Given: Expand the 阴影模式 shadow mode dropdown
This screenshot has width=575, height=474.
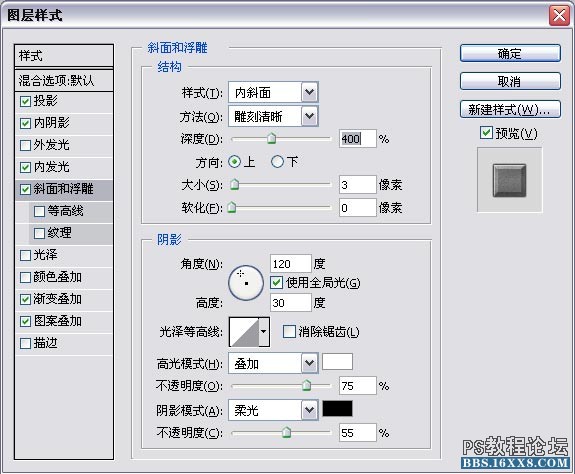Looking at the screenshot, I should (x=273, y=410).
